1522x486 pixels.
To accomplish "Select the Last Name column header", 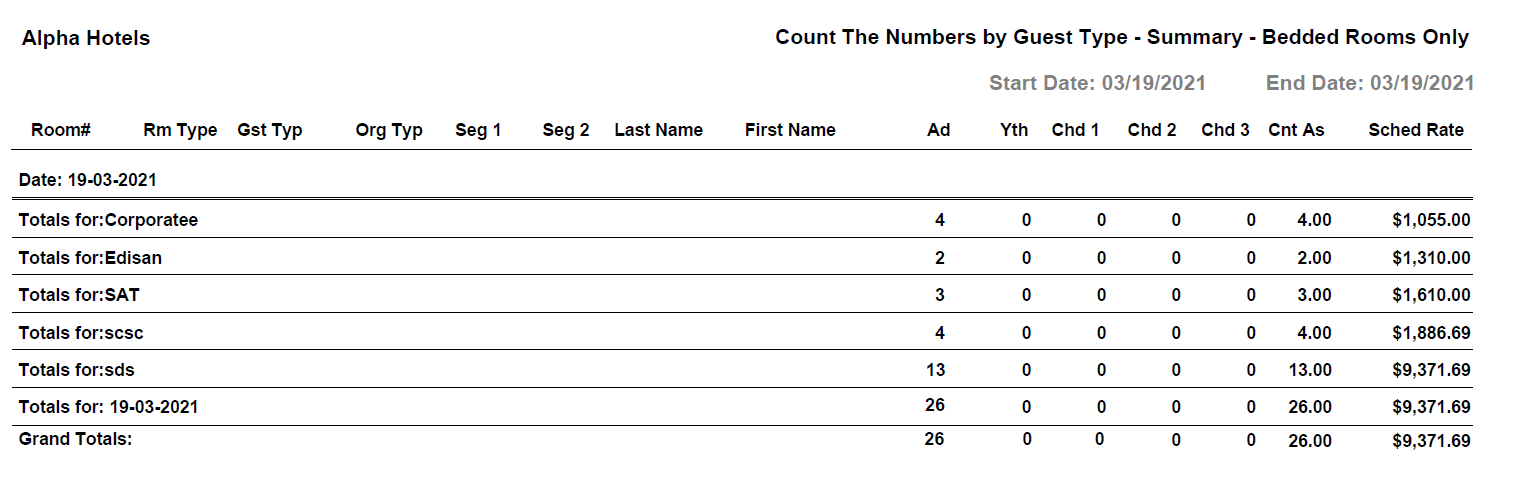I will click(x=658, y=130).
